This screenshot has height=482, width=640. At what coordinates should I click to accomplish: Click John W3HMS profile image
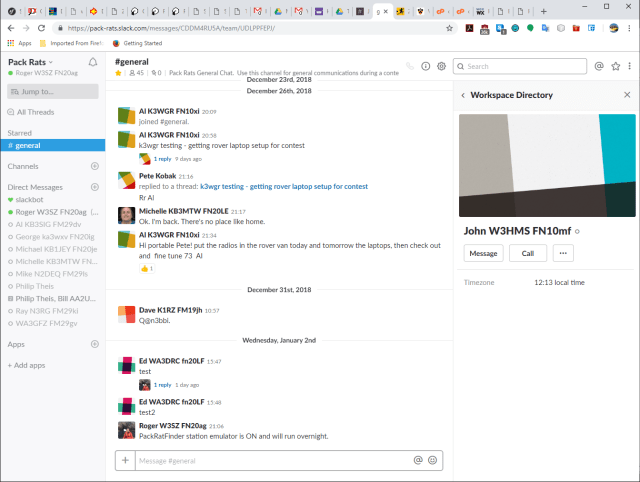(x=547, y=165)
